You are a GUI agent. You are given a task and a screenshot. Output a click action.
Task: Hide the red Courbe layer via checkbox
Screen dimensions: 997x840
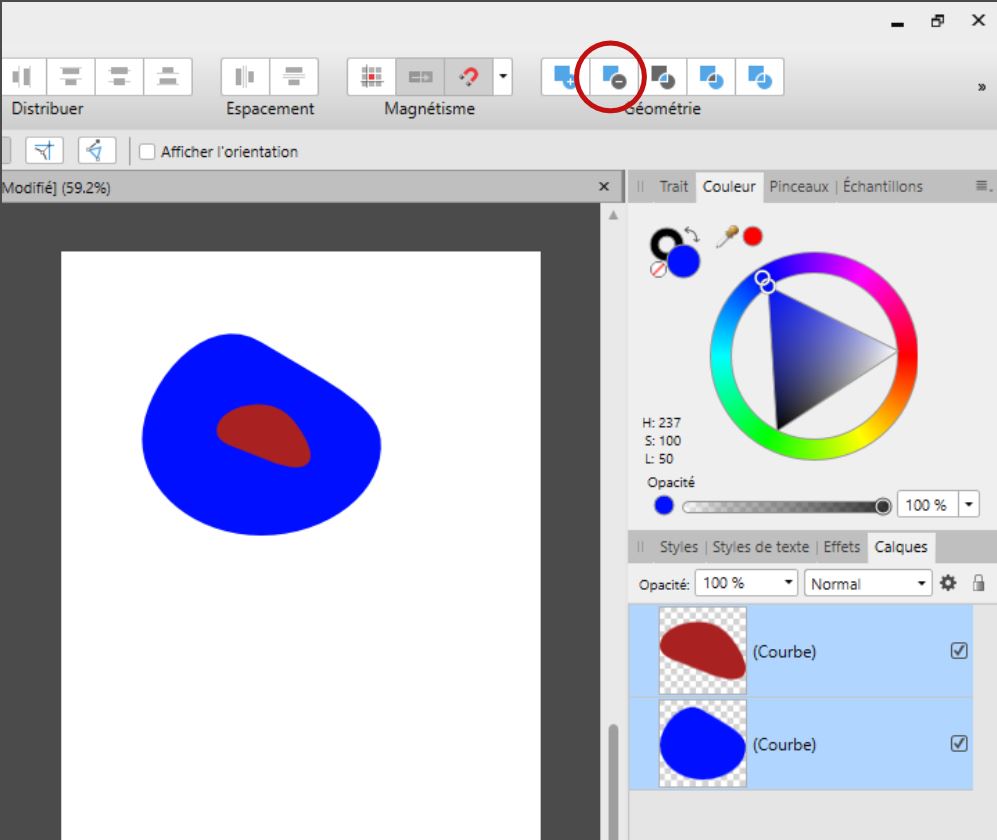point(959,651)
